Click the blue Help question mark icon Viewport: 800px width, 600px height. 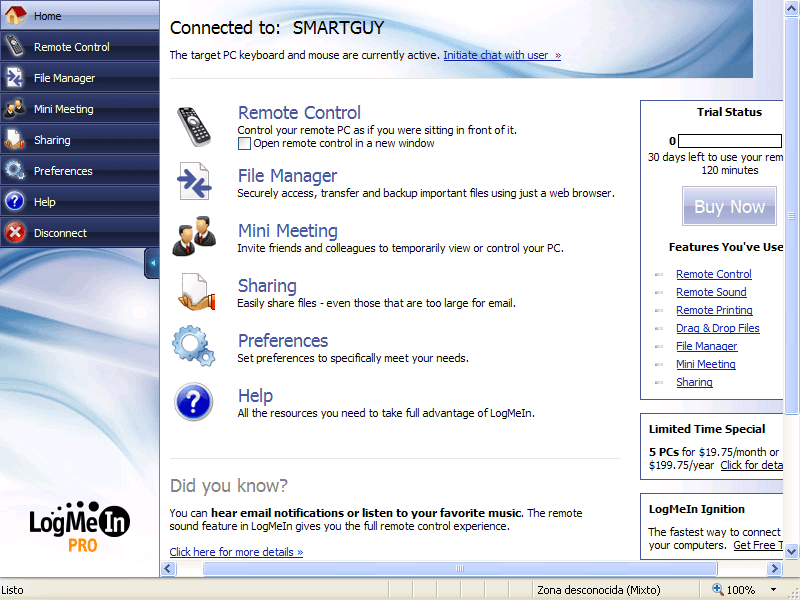coord(193,402)
